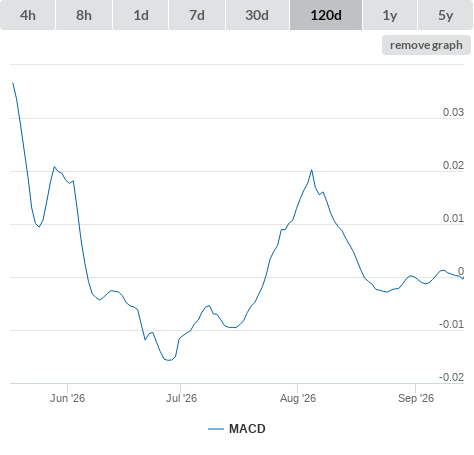Click the Aug '26 axis label
This screenshot has width=474, height=455.
(x=298, y=398)
